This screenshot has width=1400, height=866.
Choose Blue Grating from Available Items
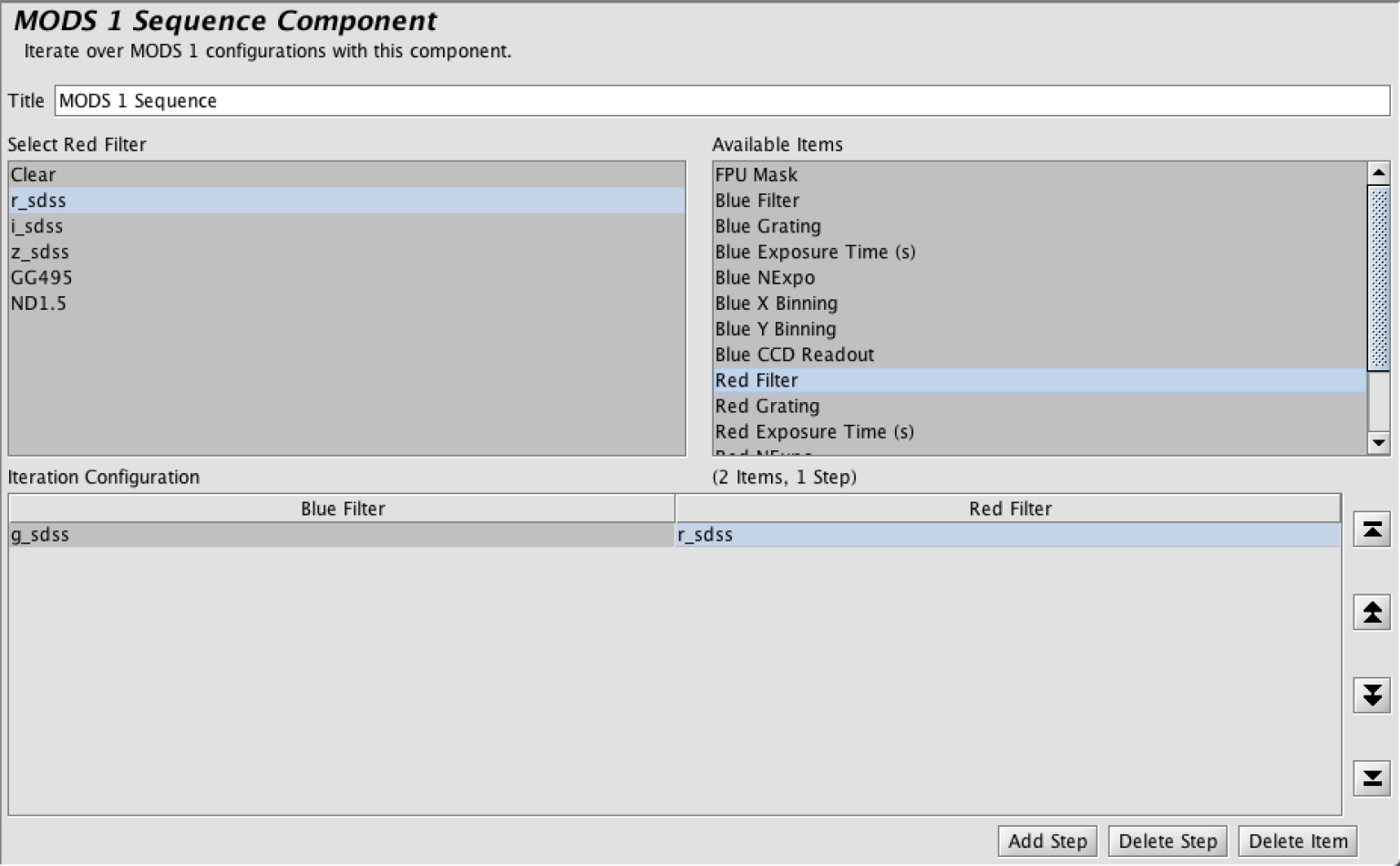1040,226
